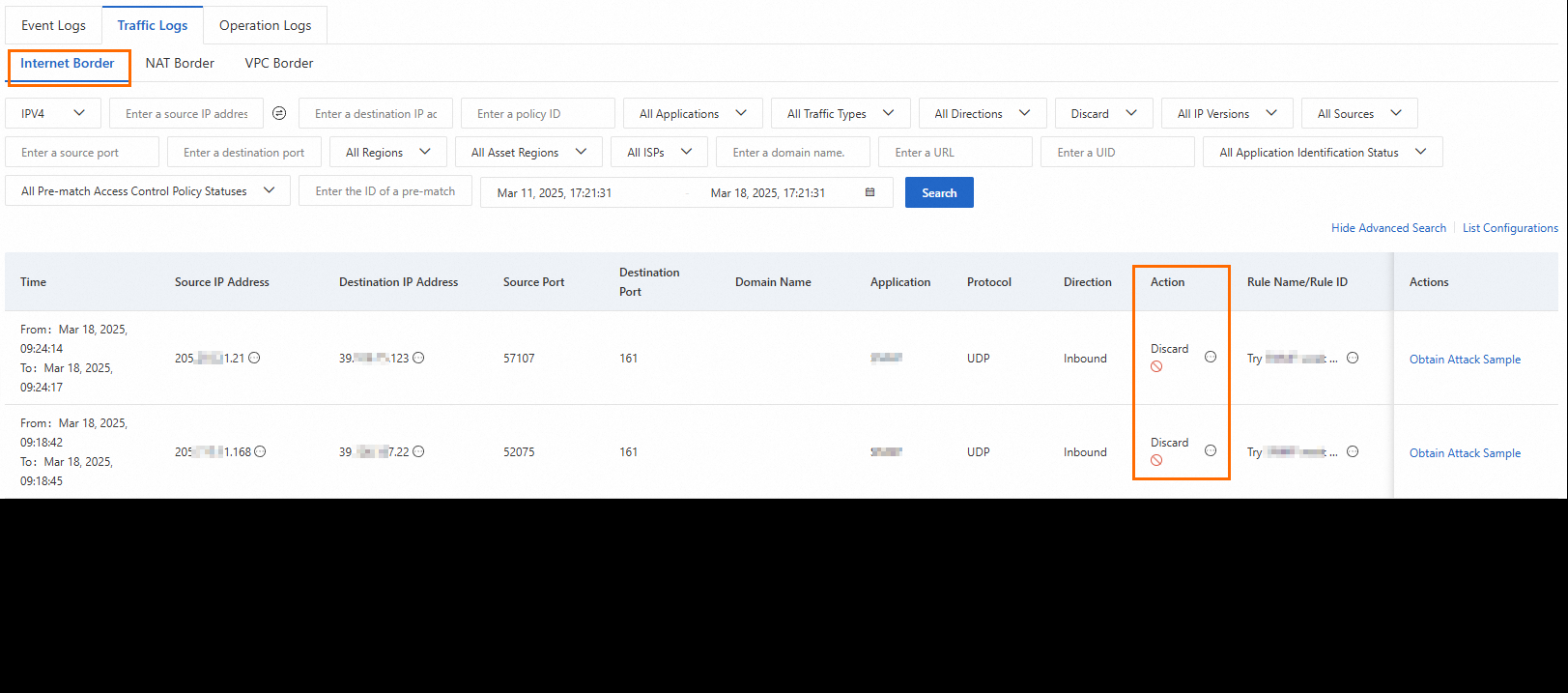The image size is (1568, 693).
Task: Click circle icon beside Discard in 09:24:14 row
Action: click(x=1211, y=357)
